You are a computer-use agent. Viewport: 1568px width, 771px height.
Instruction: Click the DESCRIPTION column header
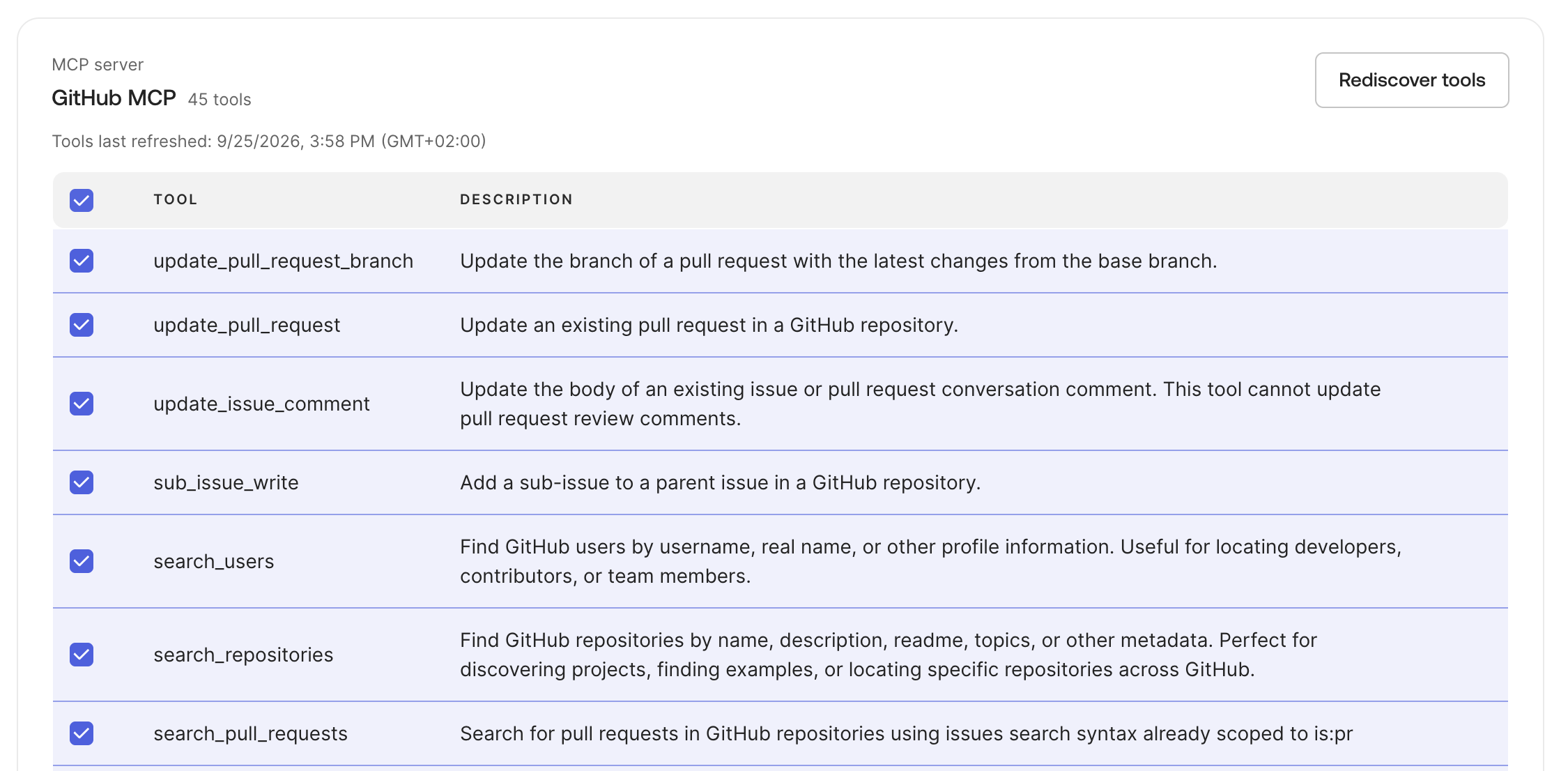516,200
